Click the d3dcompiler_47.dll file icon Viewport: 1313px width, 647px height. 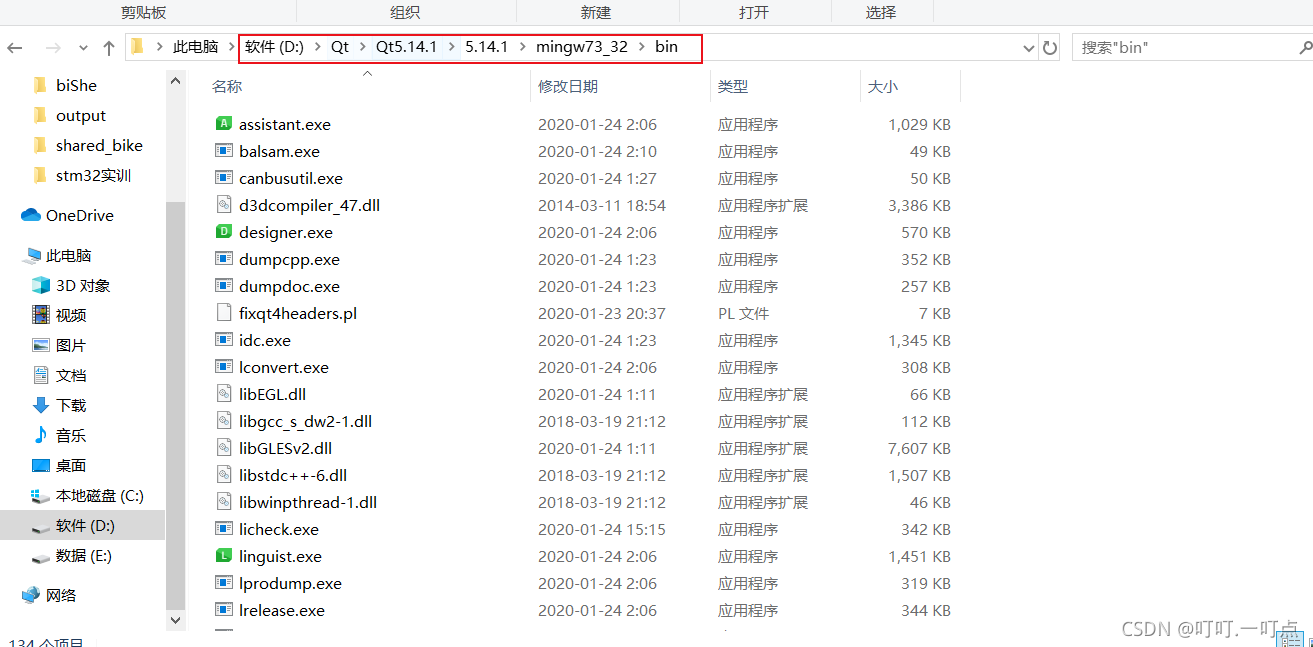[x=223, y=205]
